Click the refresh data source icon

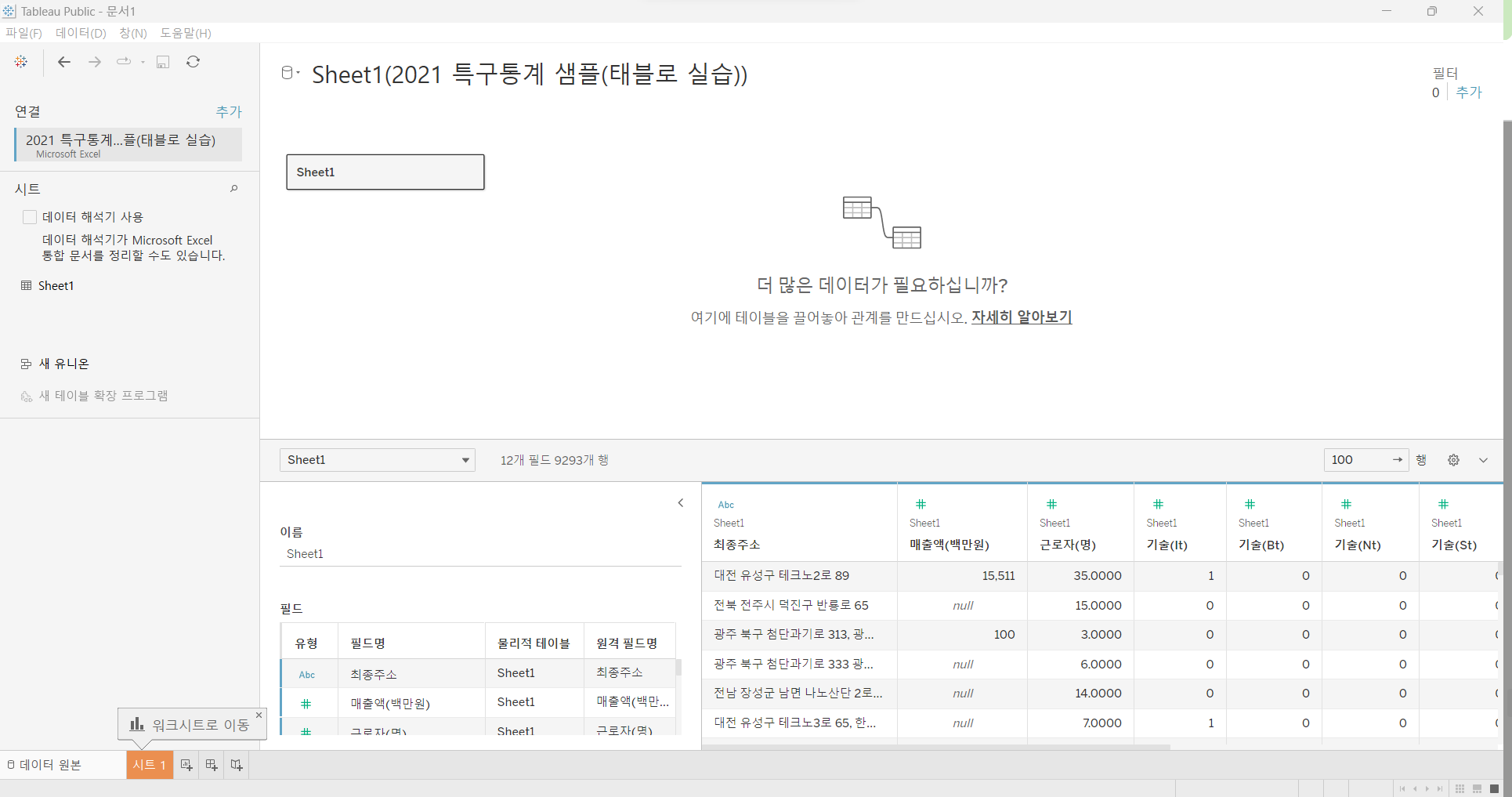[x=194, y=62]
